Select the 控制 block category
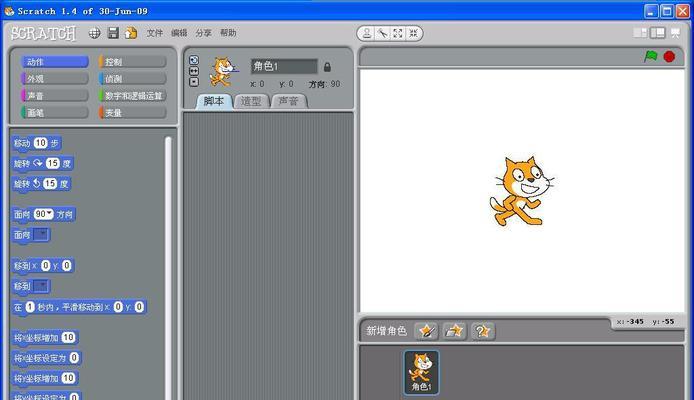Screen dimensions: 694x400 pyautogui.click(x=133, y=62)
